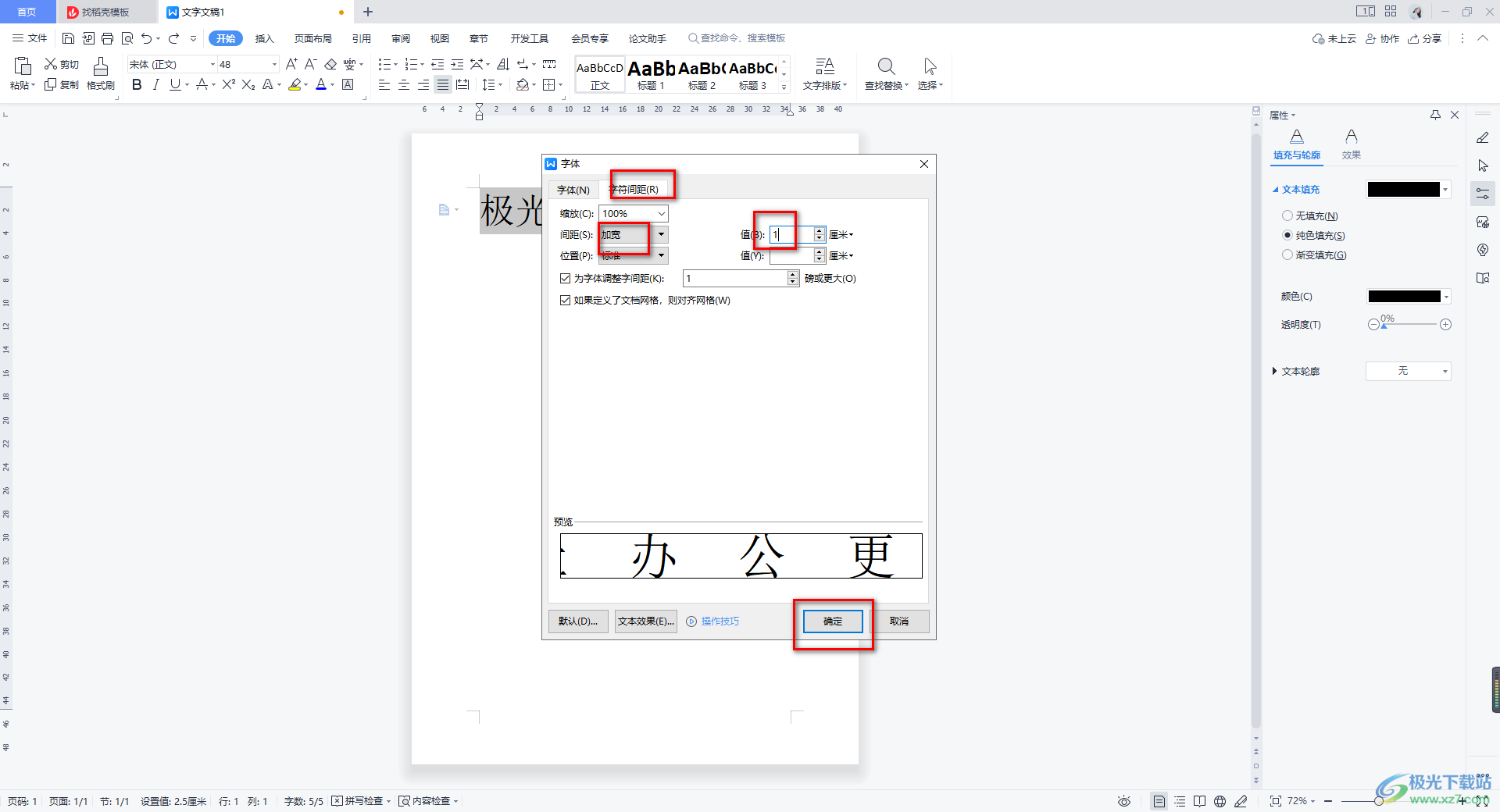Align text left
This screenshot has width=1500, height=812.
pyautogui.click(x=384, y=84)
